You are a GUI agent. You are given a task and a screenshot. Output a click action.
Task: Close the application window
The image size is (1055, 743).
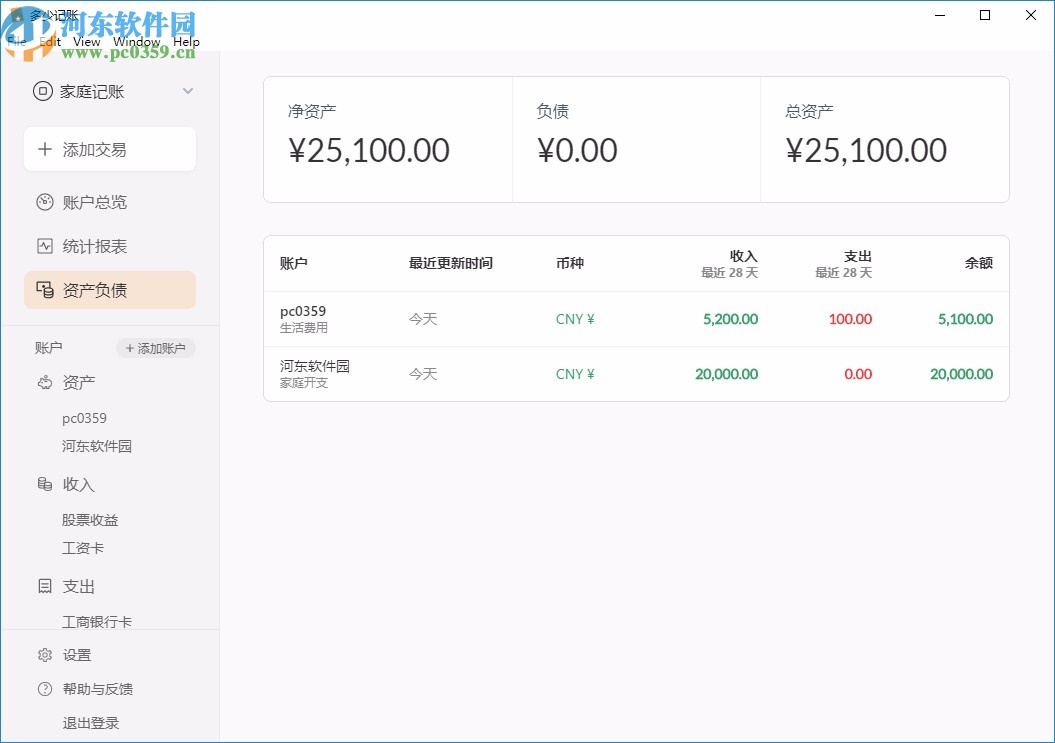click(1030, 15)
